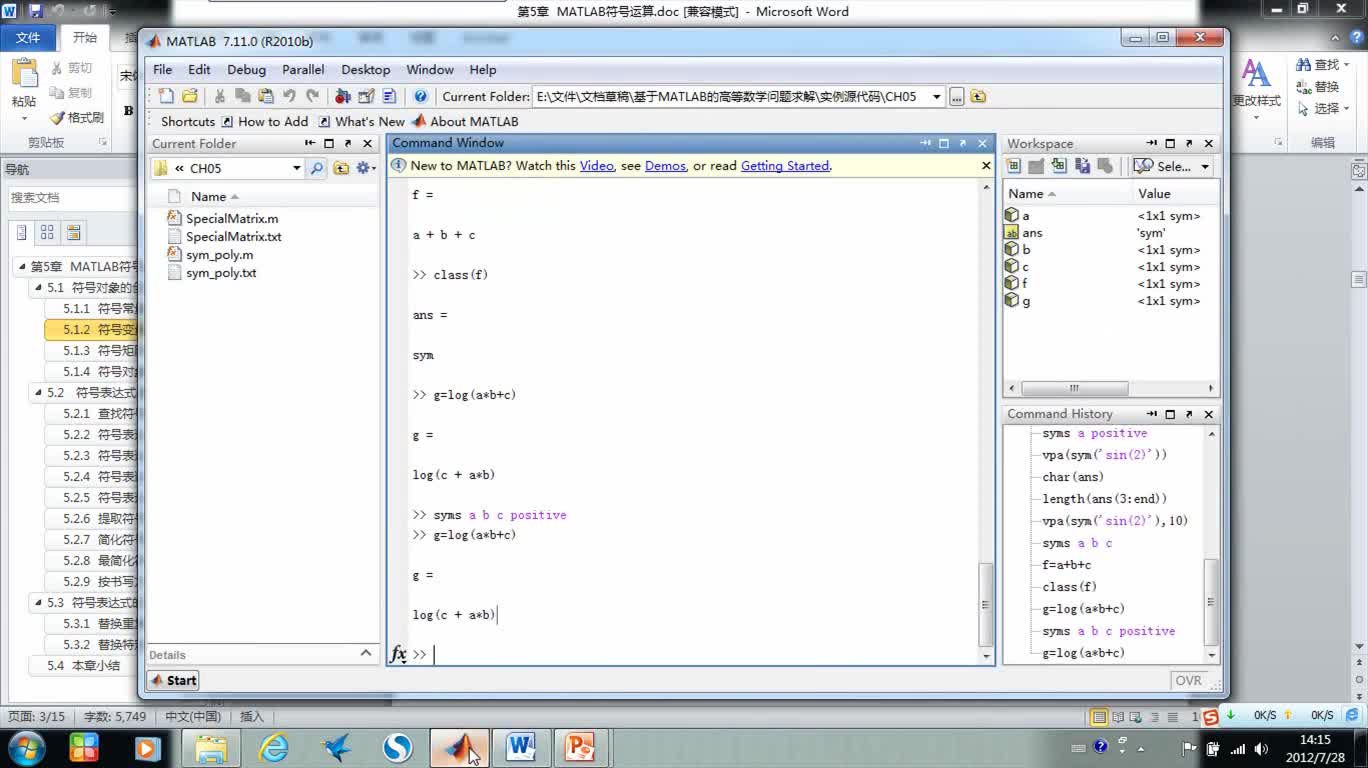Click the About MATLAB shortcut
The width and height of the screenshot is (1368, 768).
(466, 121)
